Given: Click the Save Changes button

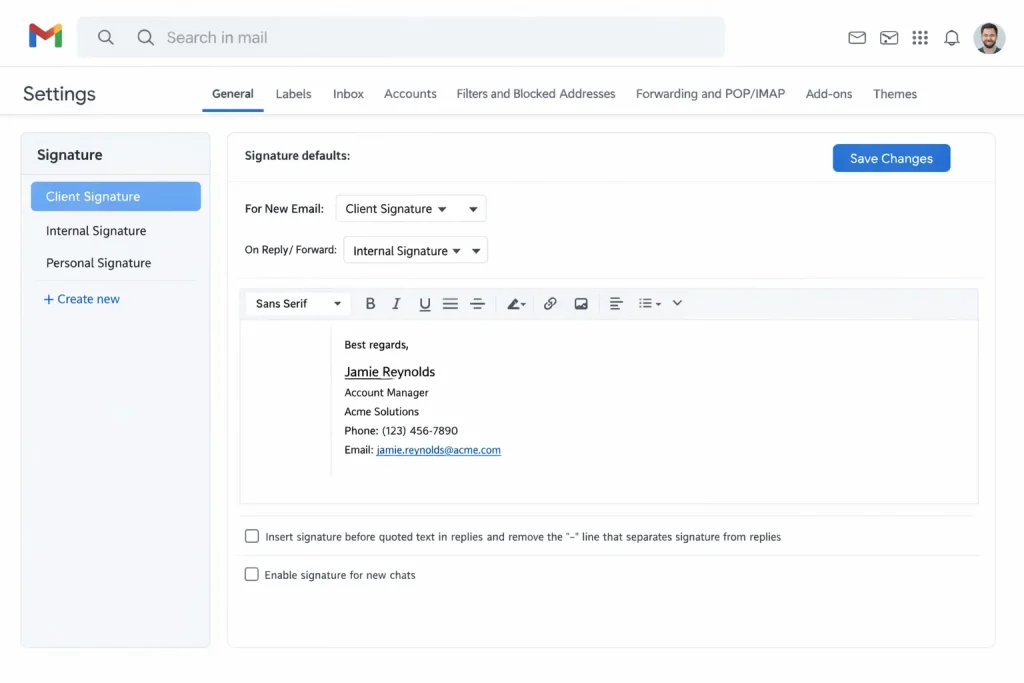Looking at the screenshot, I should point(891,158).
